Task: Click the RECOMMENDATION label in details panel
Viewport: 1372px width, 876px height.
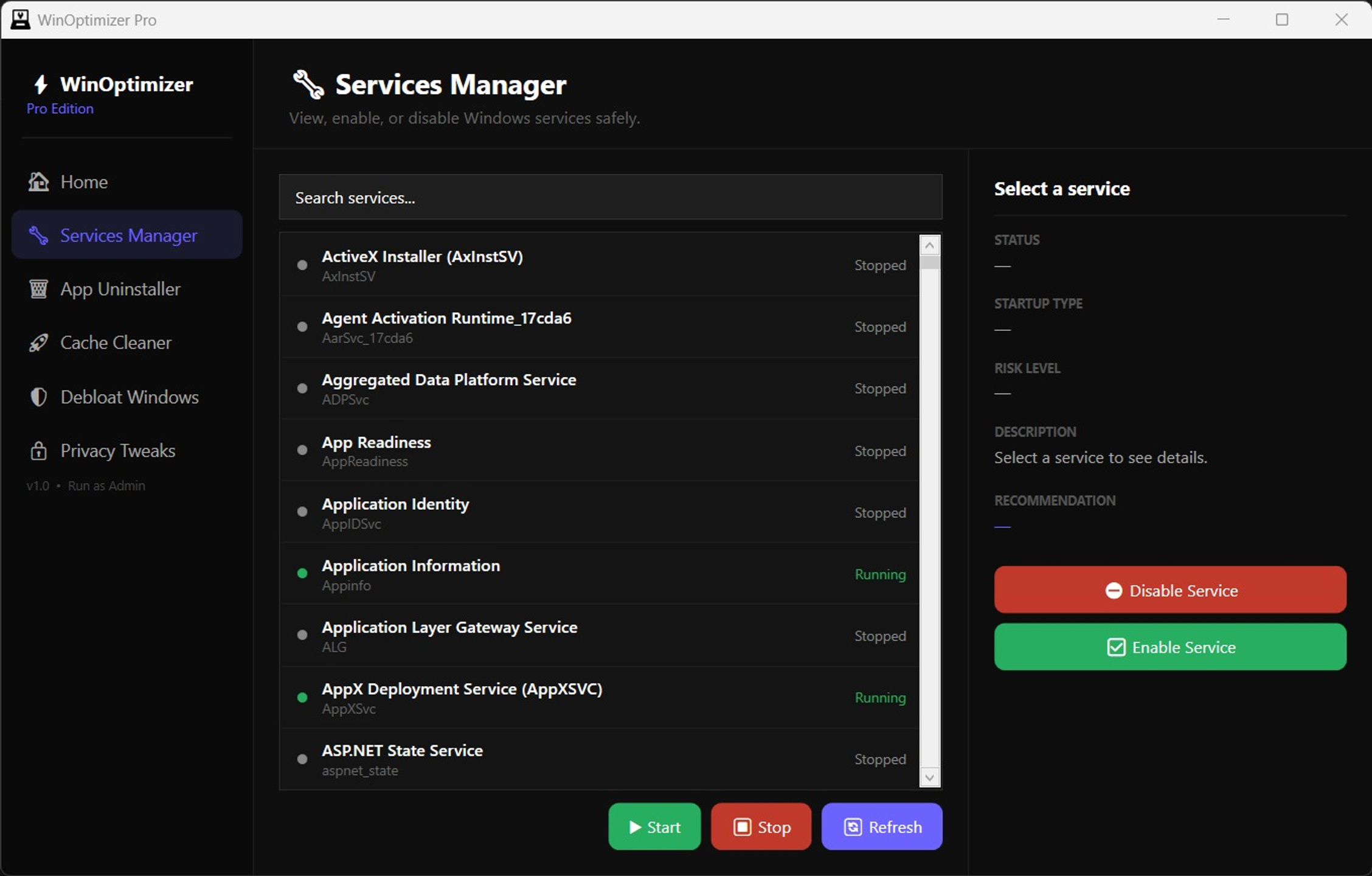Action: 1055,501
